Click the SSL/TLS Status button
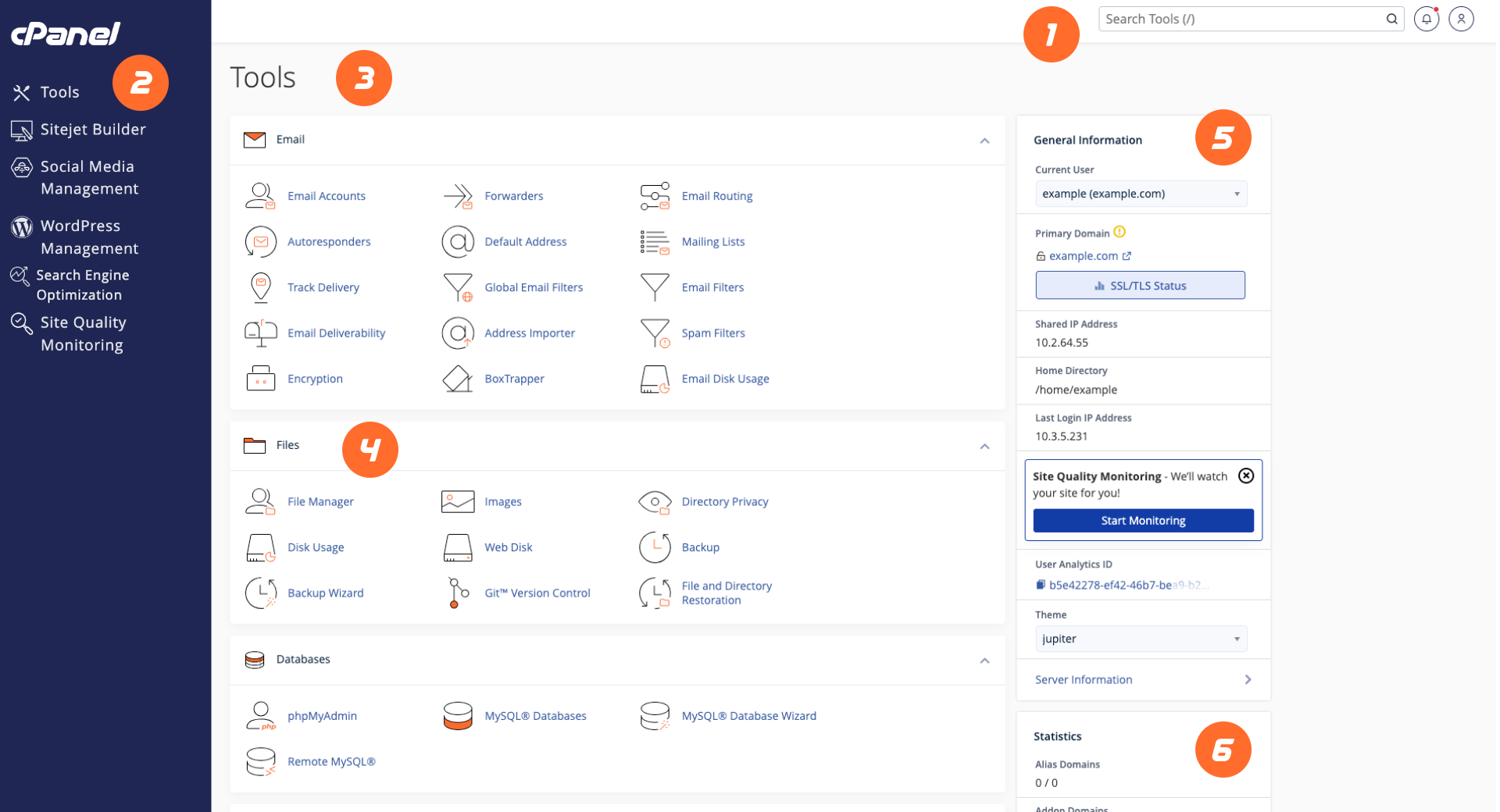This screenshot has width=1500, height=812. 1140,286
